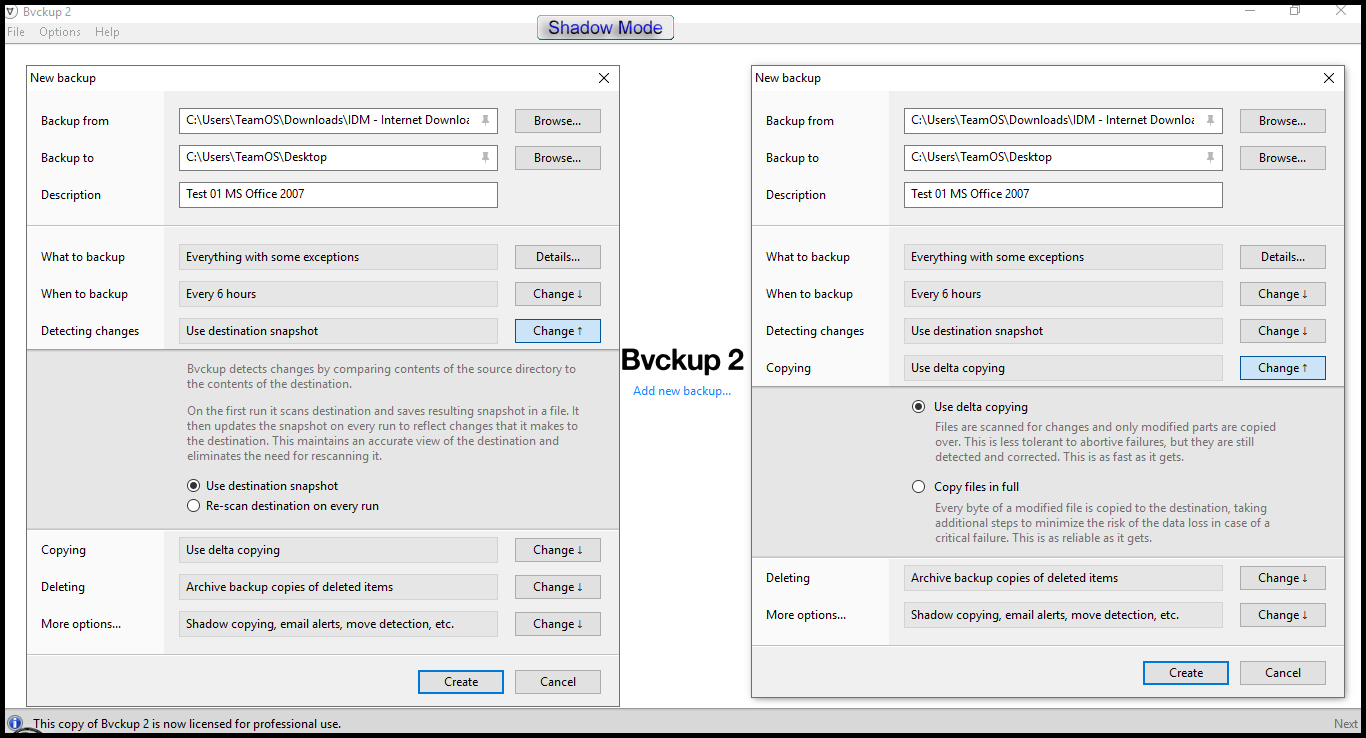Click right dialog Backup from path field

pos(1063,120)
